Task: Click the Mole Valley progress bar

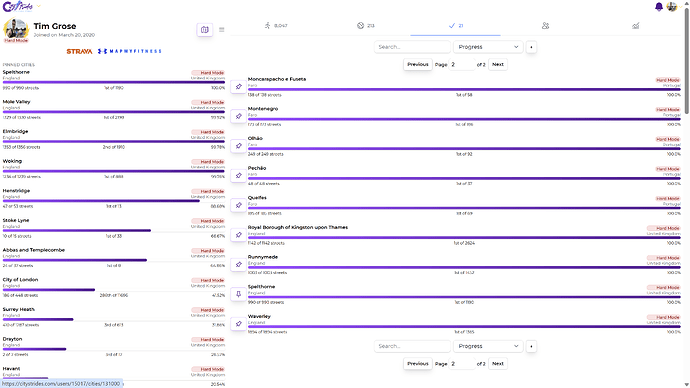Action: tap(114, 112)
